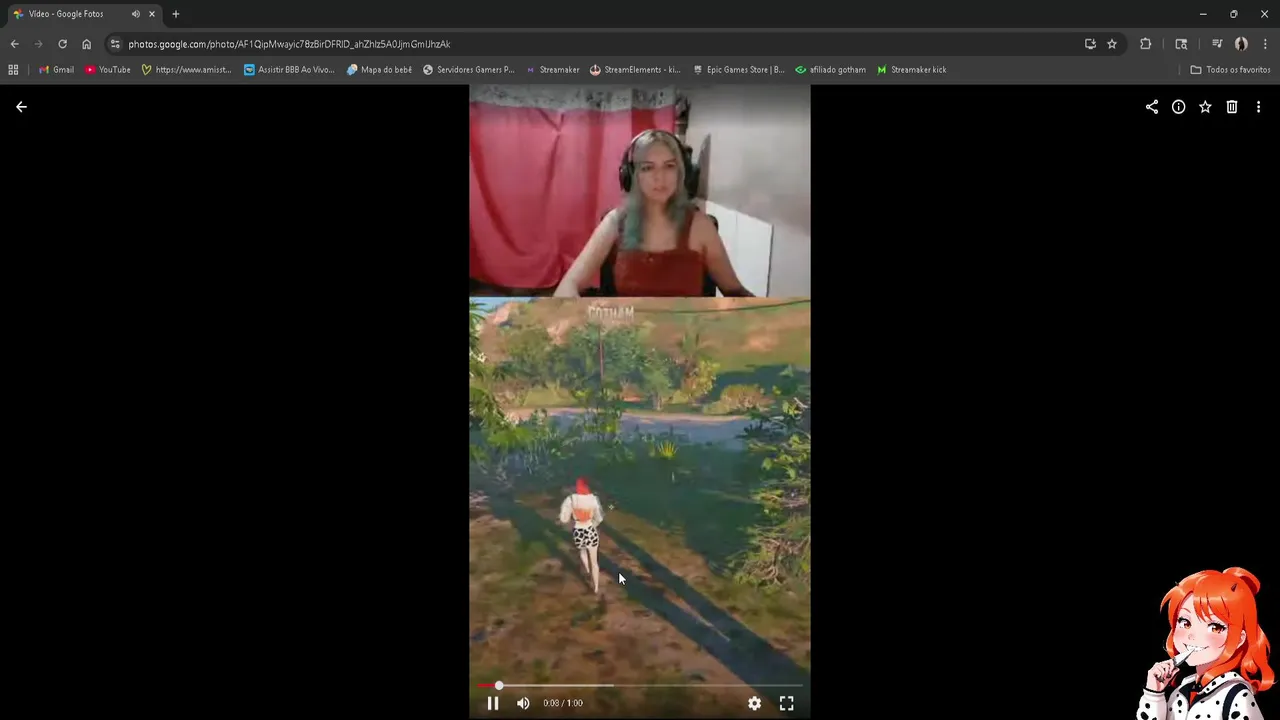Share this video

pyautogui.click(x=1152, y=107)
